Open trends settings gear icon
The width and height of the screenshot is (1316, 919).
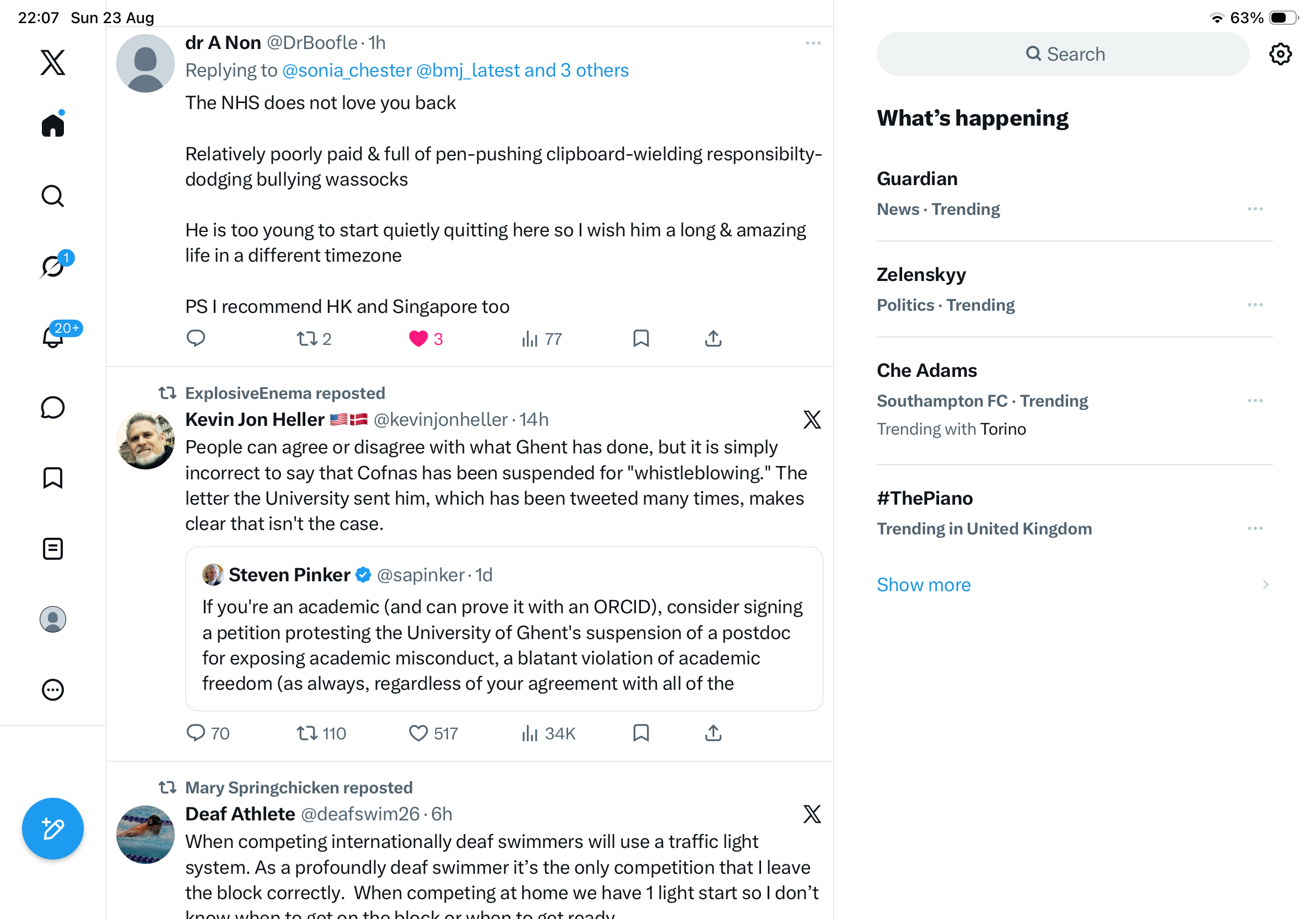coord(1280,54)
